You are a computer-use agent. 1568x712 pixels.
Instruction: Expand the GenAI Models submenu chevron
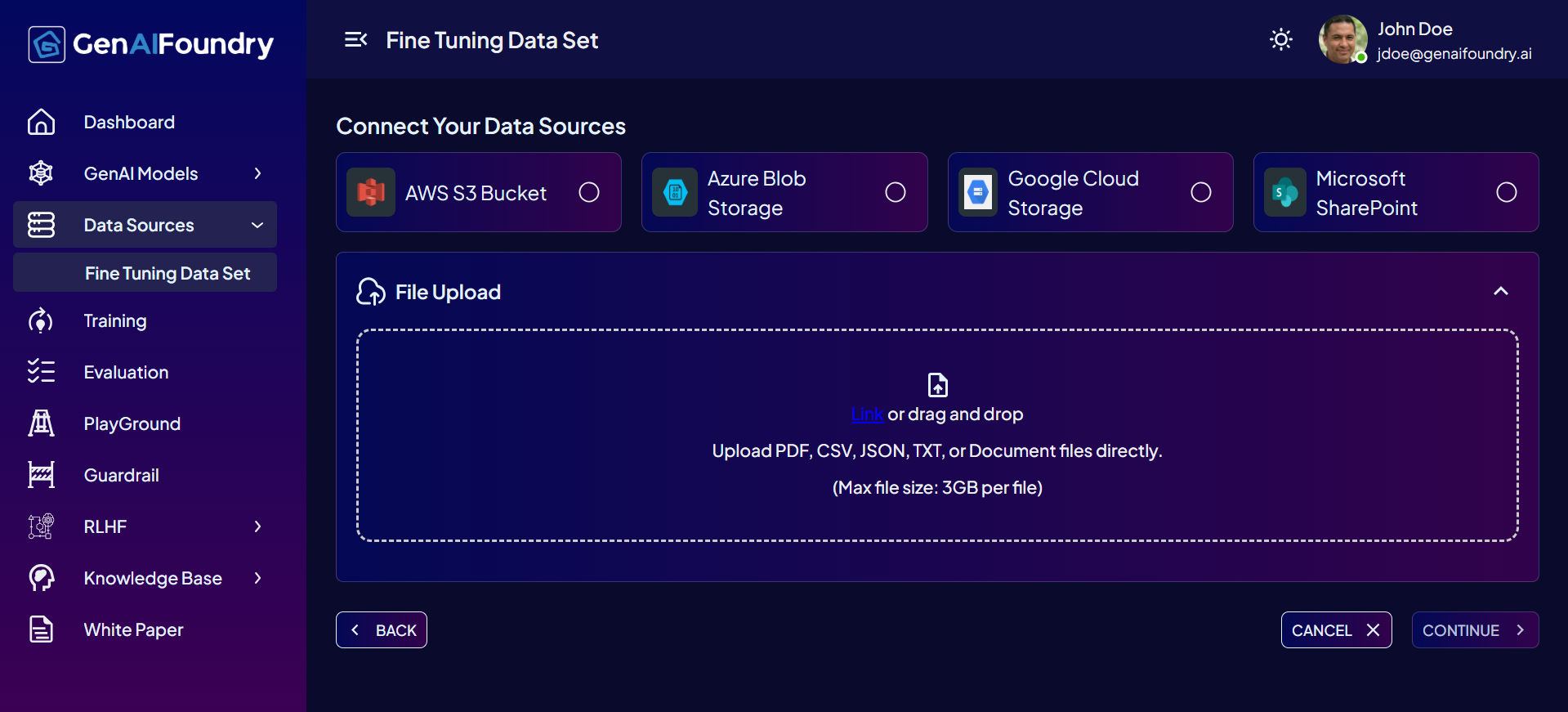coord(257,173)
